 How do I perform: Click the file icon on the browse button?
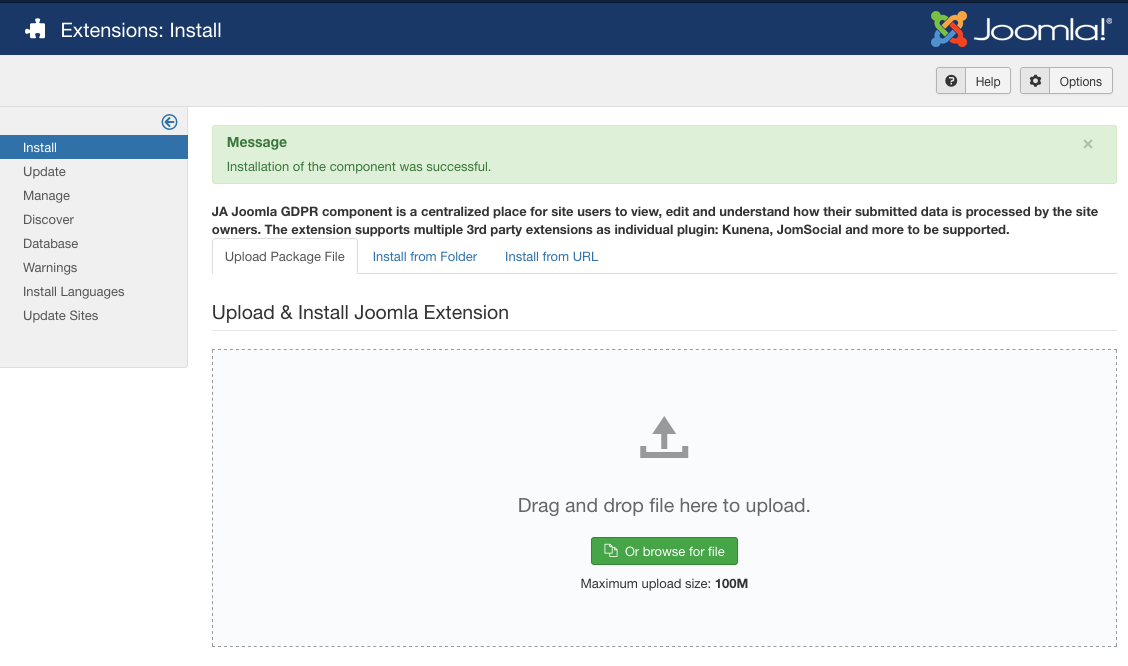[610, 551]
